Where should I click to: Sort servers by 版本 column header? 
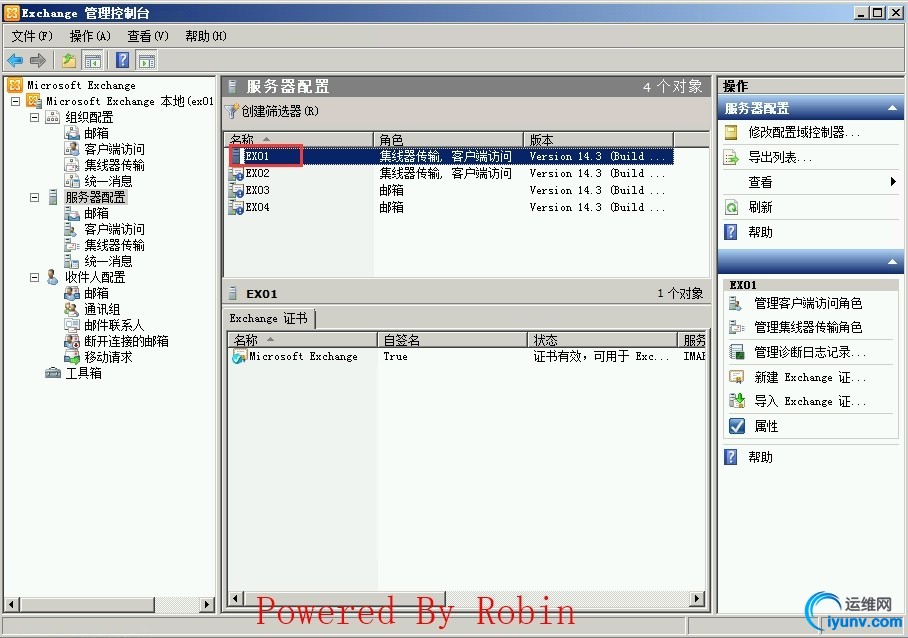599,140
